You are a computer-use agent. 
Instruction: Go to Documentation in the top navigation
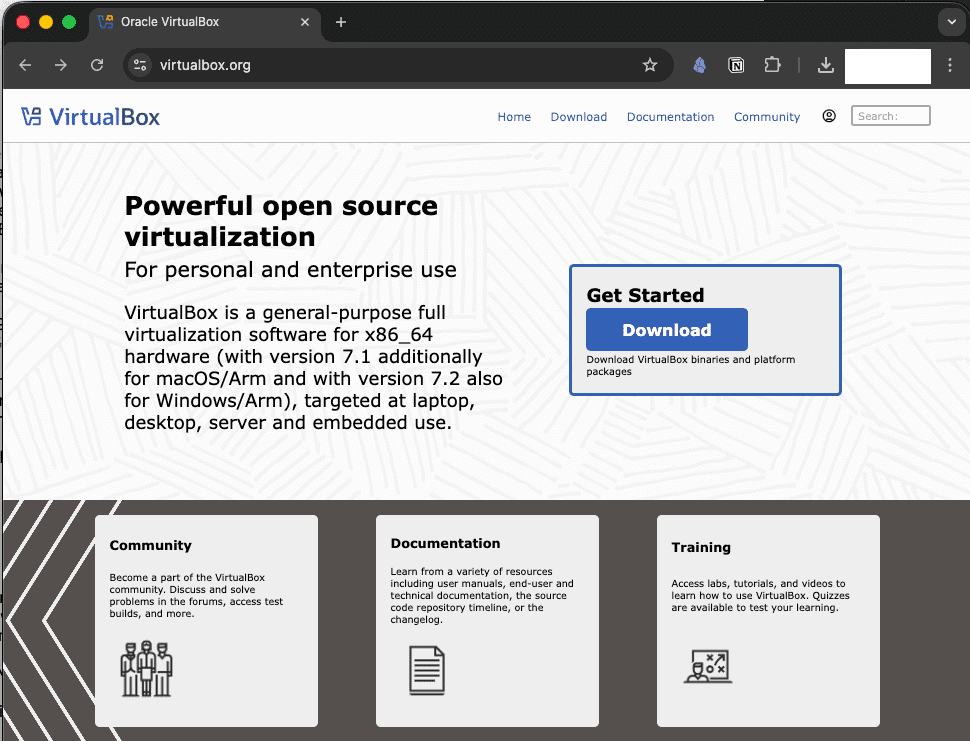click(670, 117)
